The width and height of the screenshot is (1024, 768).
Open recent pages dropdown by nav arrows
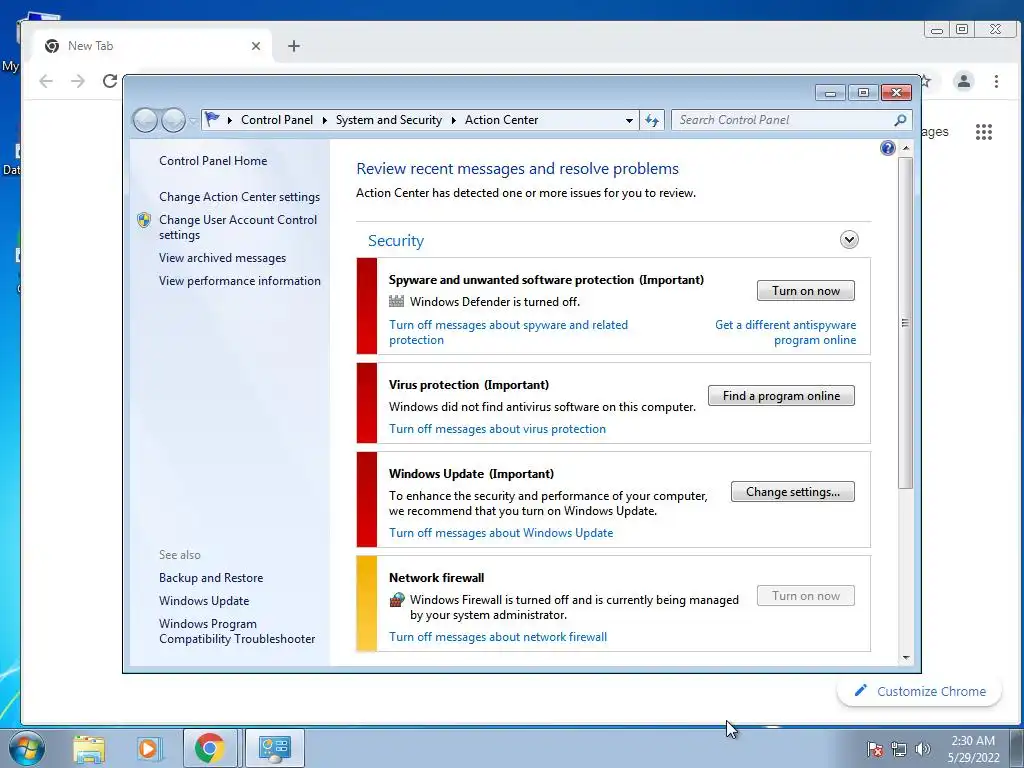point(193,121)
